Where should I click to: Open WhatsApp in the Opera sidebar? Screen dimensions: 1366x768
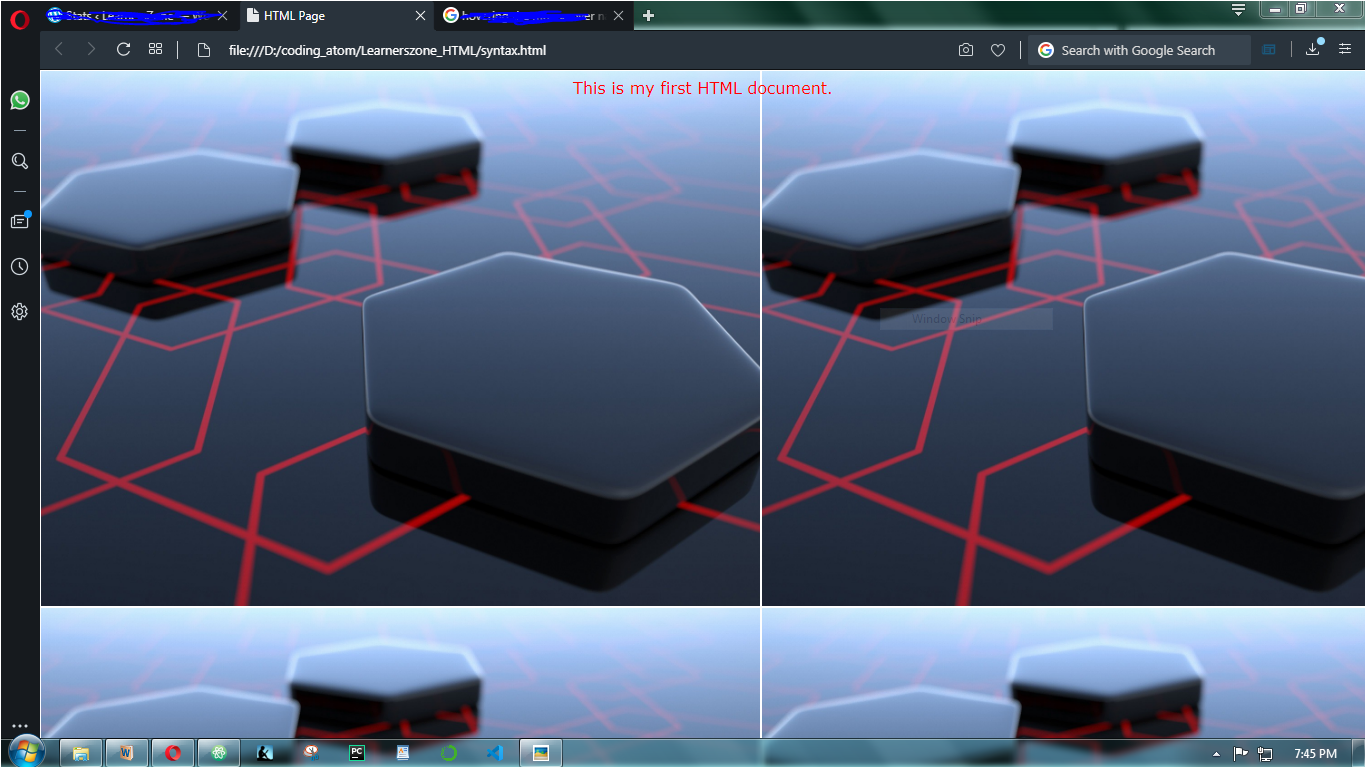tap(20, 100)
